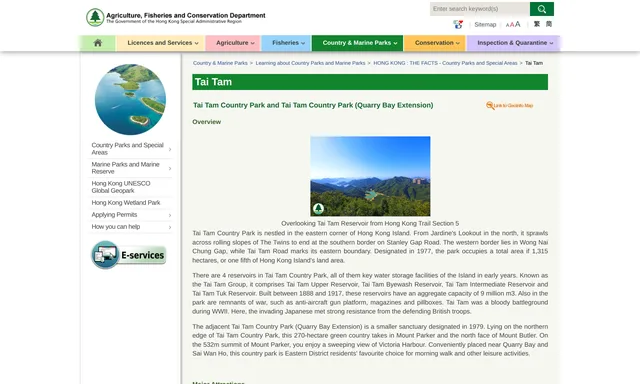Viewport: 640px width, 384px height.
Task: Open How you can help sidebar link
Action: point(116,226)
